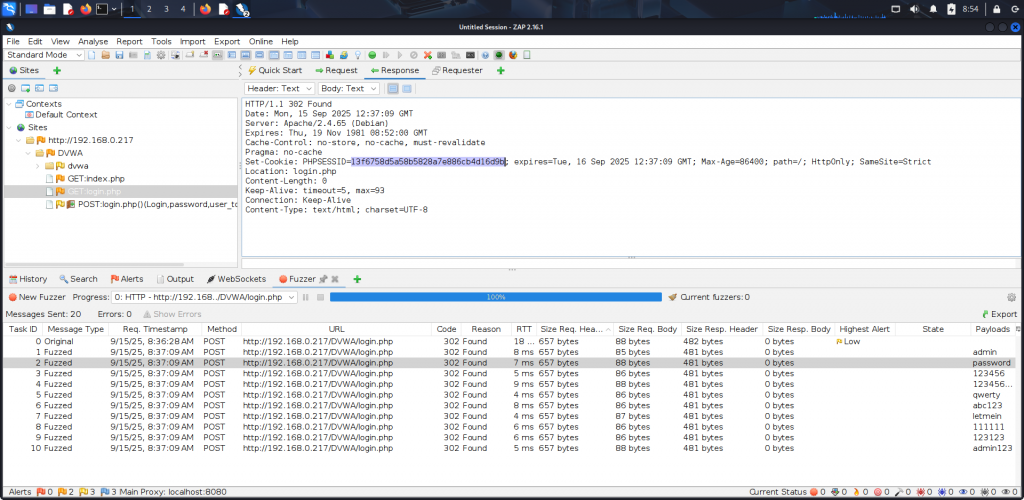Image resolution: width=1024 pixels, height=500 pixels.
Task: Click the green Set Break circle icon
Action: (x=372, y=55)
